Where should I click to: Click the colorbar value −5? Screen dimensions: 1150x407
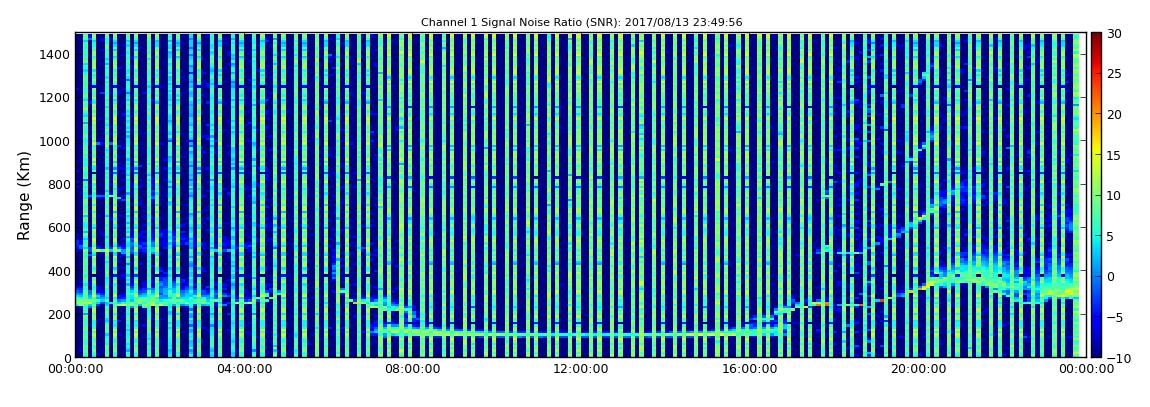point(1113,318)
